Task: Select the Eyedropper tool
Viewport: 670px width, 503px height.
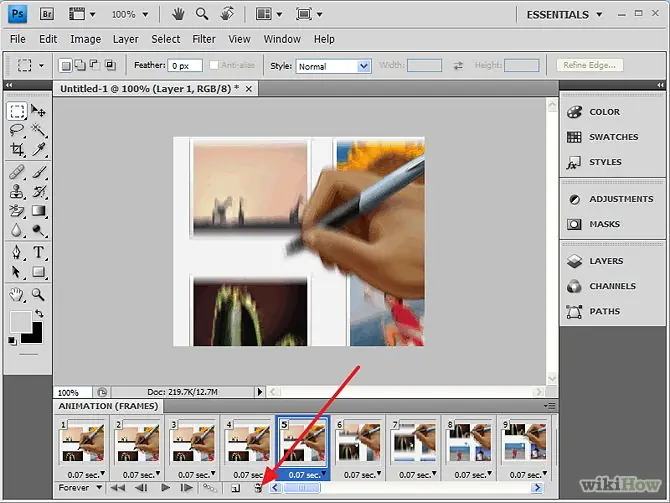Action: [38, 150]
